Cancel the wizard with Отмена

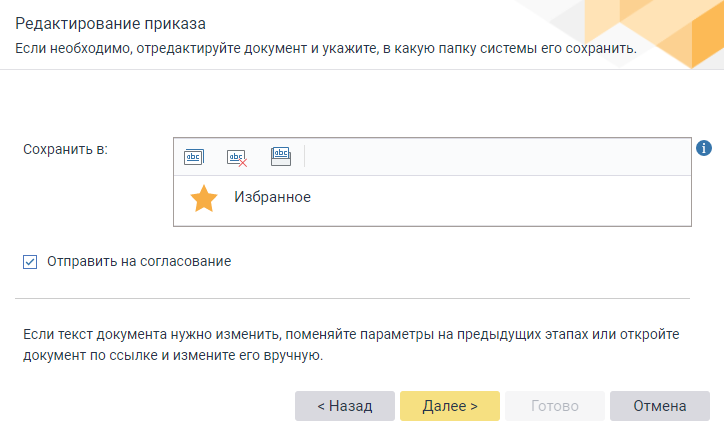tap(660, 406)
